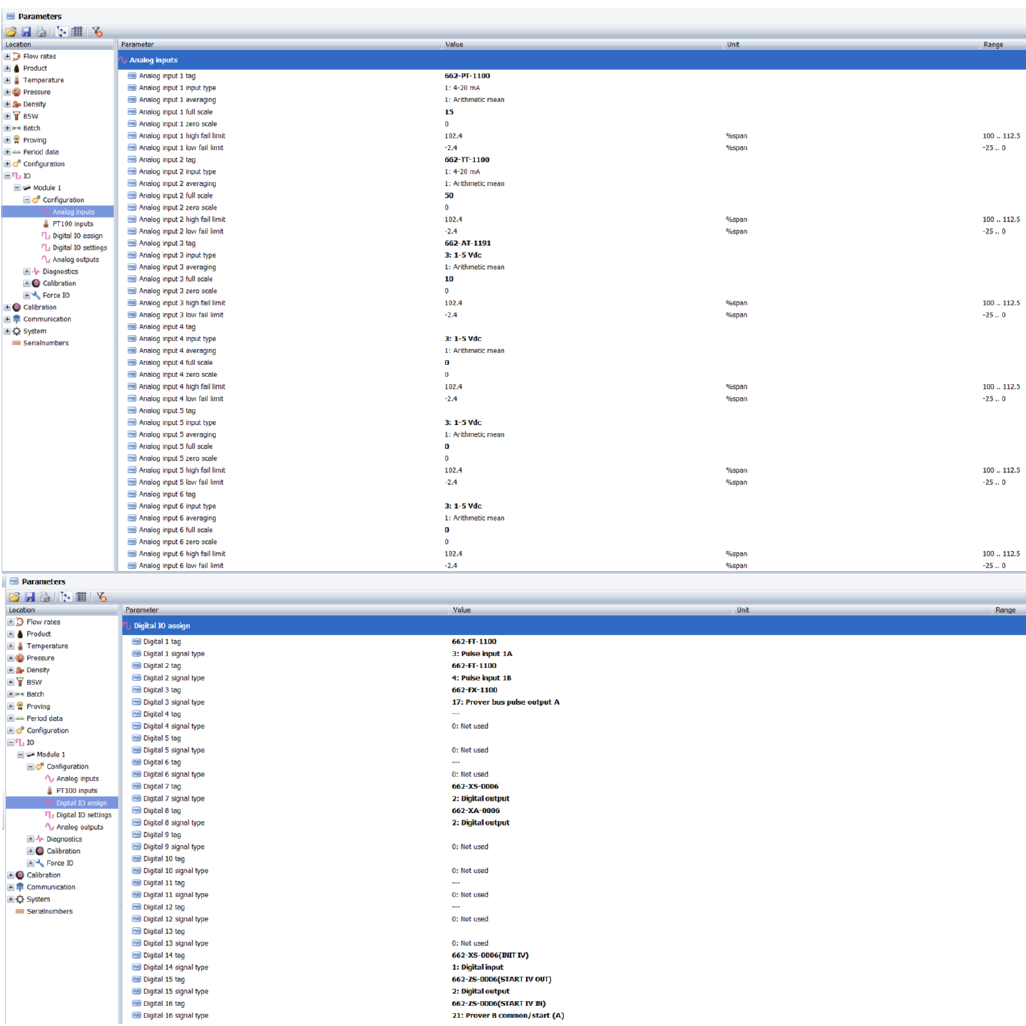Click value 662-PT-1100 for Analog input 1 tag
The image size is (1026, 1026).
(467, 76)
